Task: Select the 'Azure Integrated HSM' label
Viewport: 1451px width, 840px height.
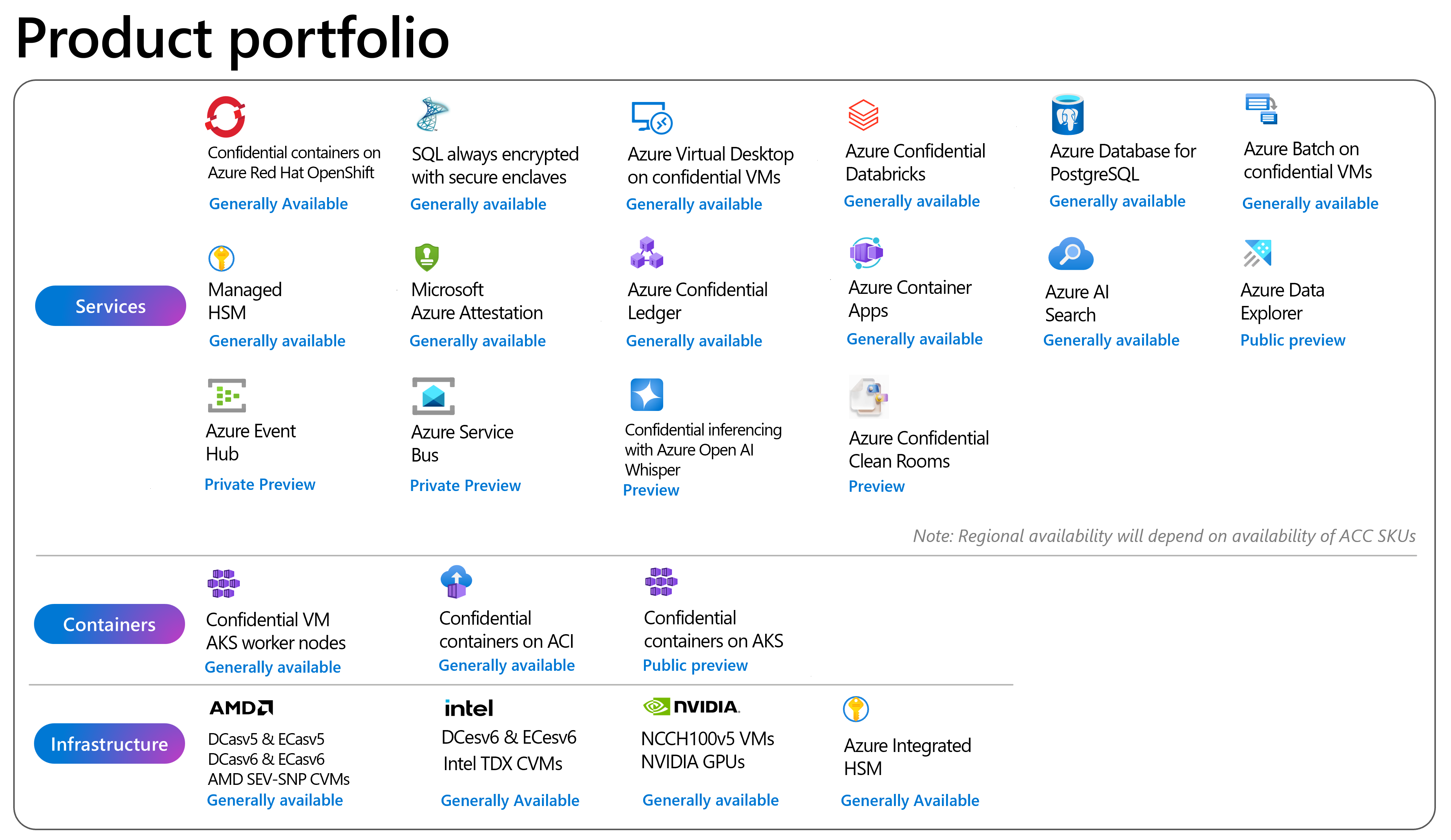Action: [x=908, y=757]
